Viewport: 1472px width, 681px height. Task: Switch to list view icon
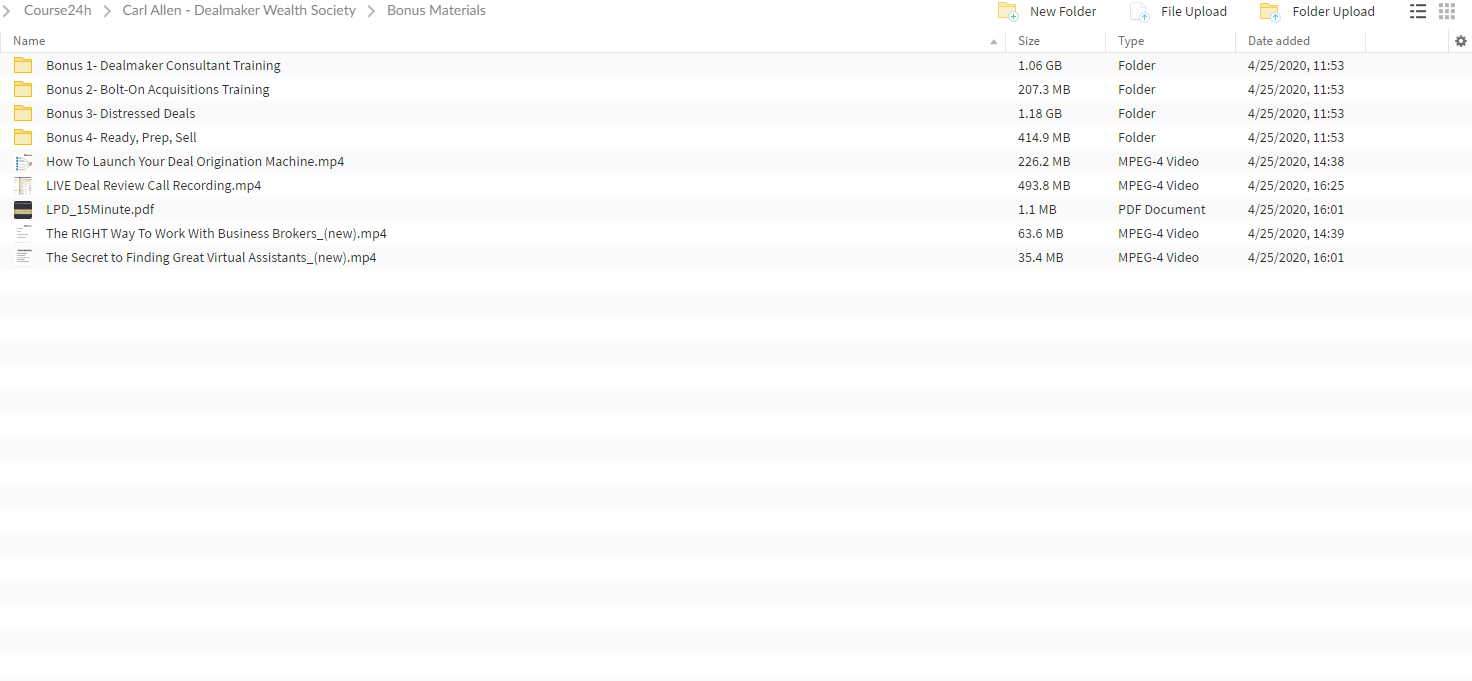(1418, 11)
